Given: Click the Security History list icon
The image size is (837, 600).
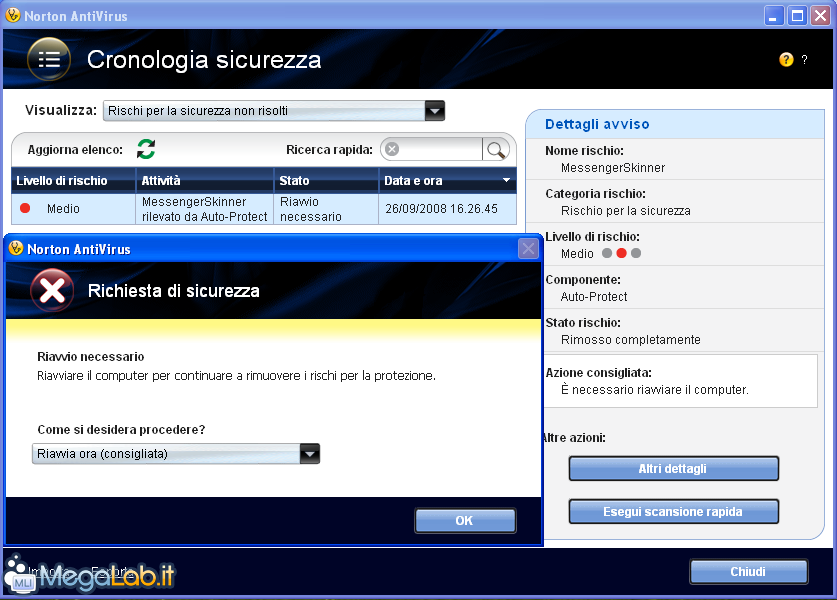Looking at the screenshot, I should (49, 59).
